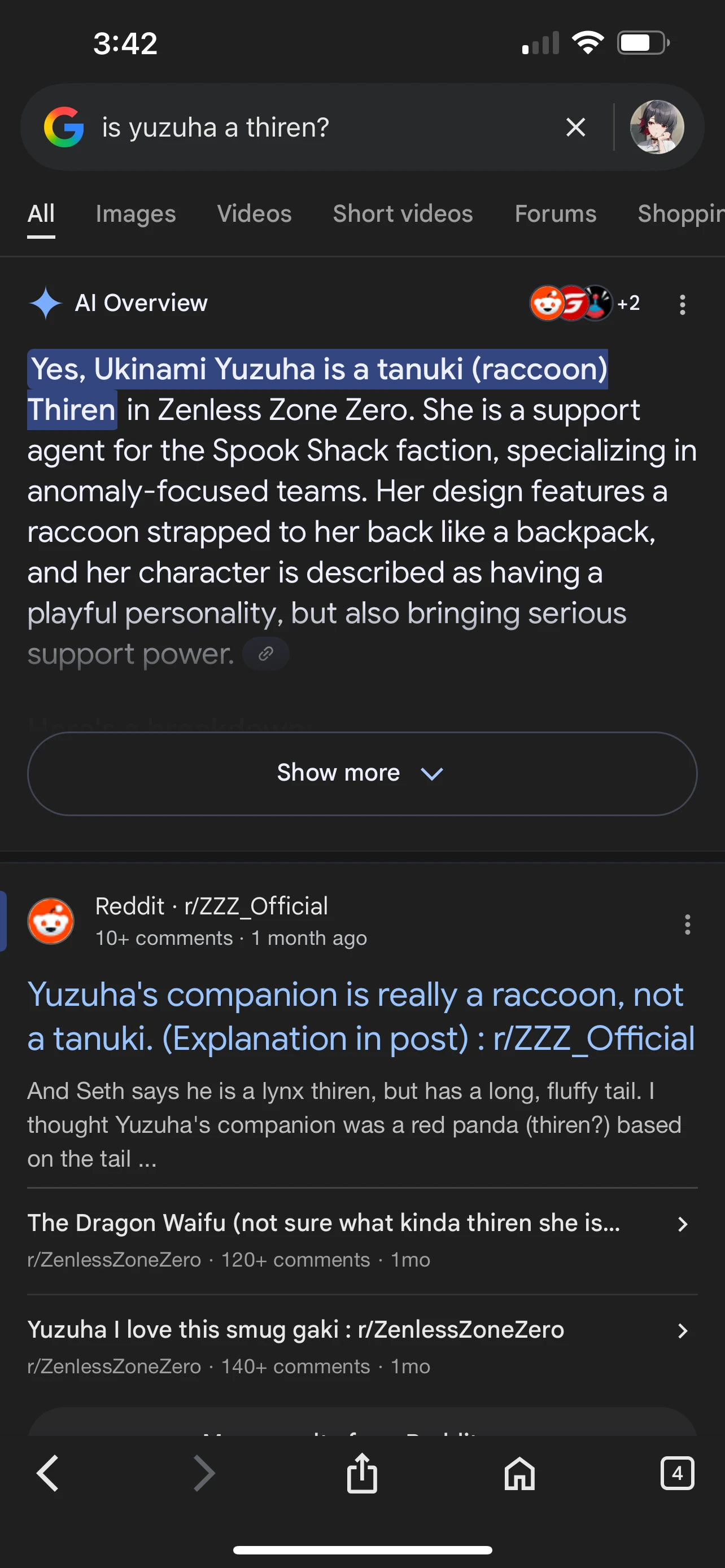This screenshot has height=1568, width=725.
Task: Tap the profile avatar picture
Action: (657, 127)
